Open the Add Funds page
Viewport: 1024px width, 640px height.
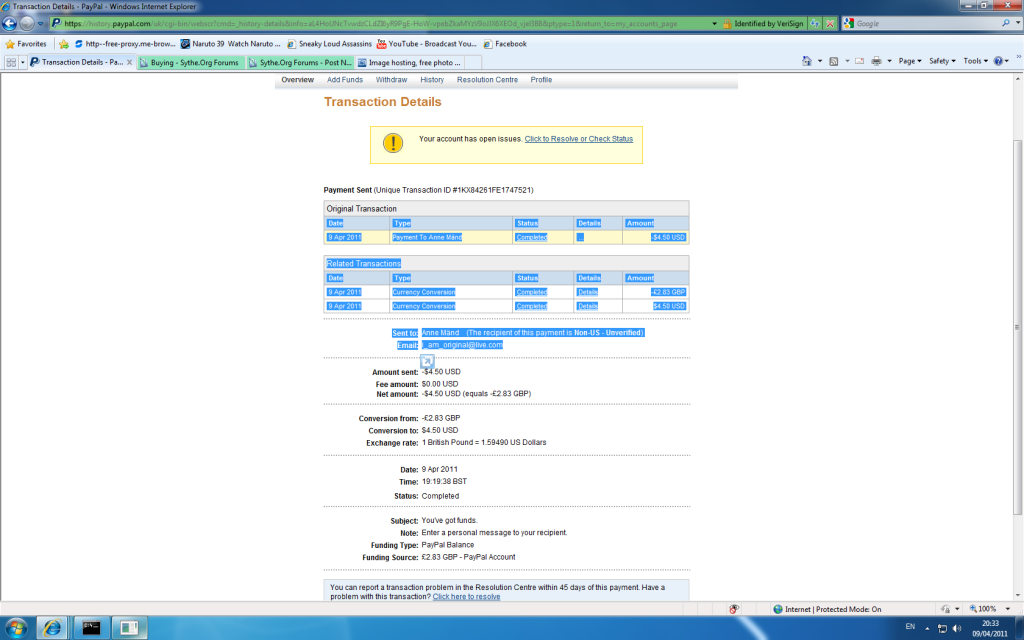click(x=345, y=80)
